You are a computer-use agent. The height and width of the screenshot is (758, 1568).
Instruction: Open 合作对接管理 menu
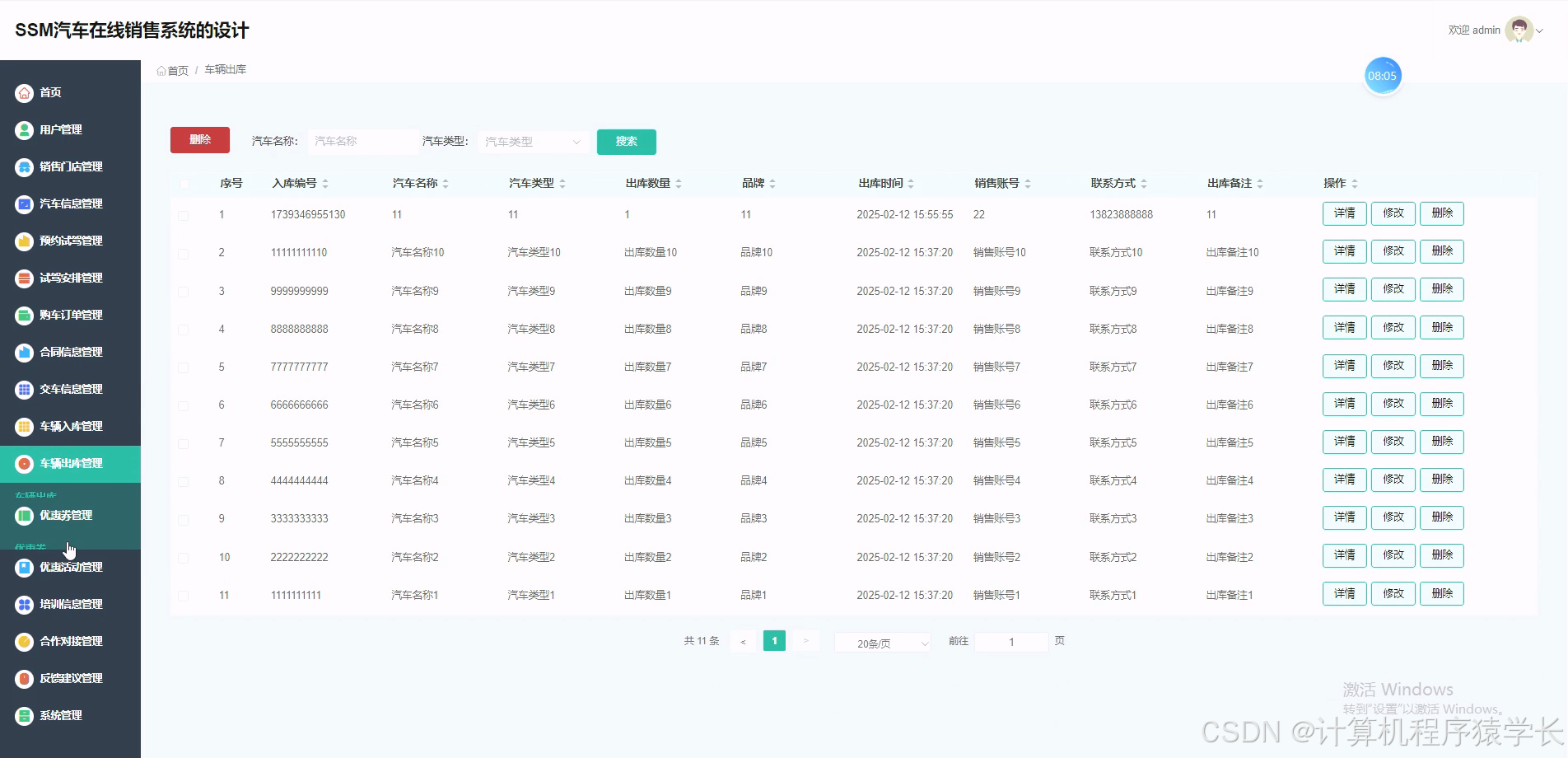[x=70, y=642]
